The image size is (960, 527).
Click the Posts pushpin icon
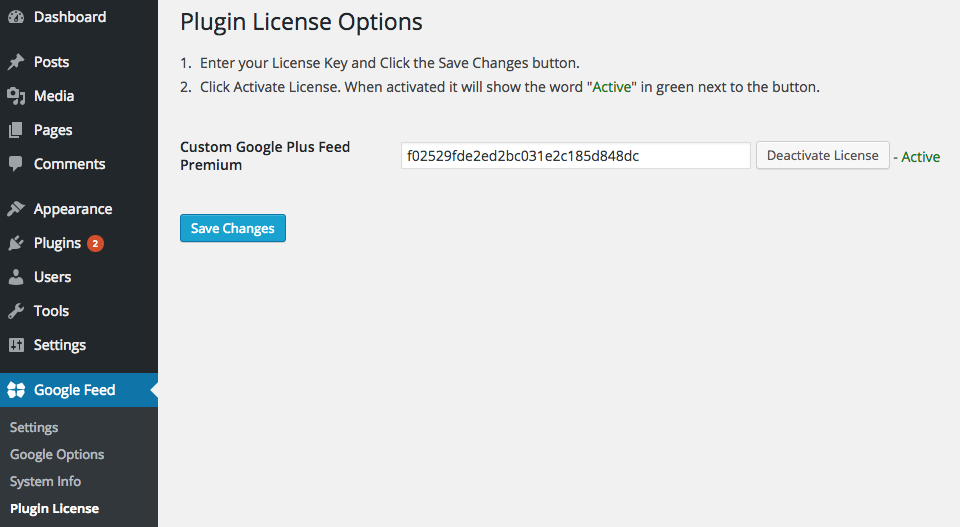[x=16, y=62]
